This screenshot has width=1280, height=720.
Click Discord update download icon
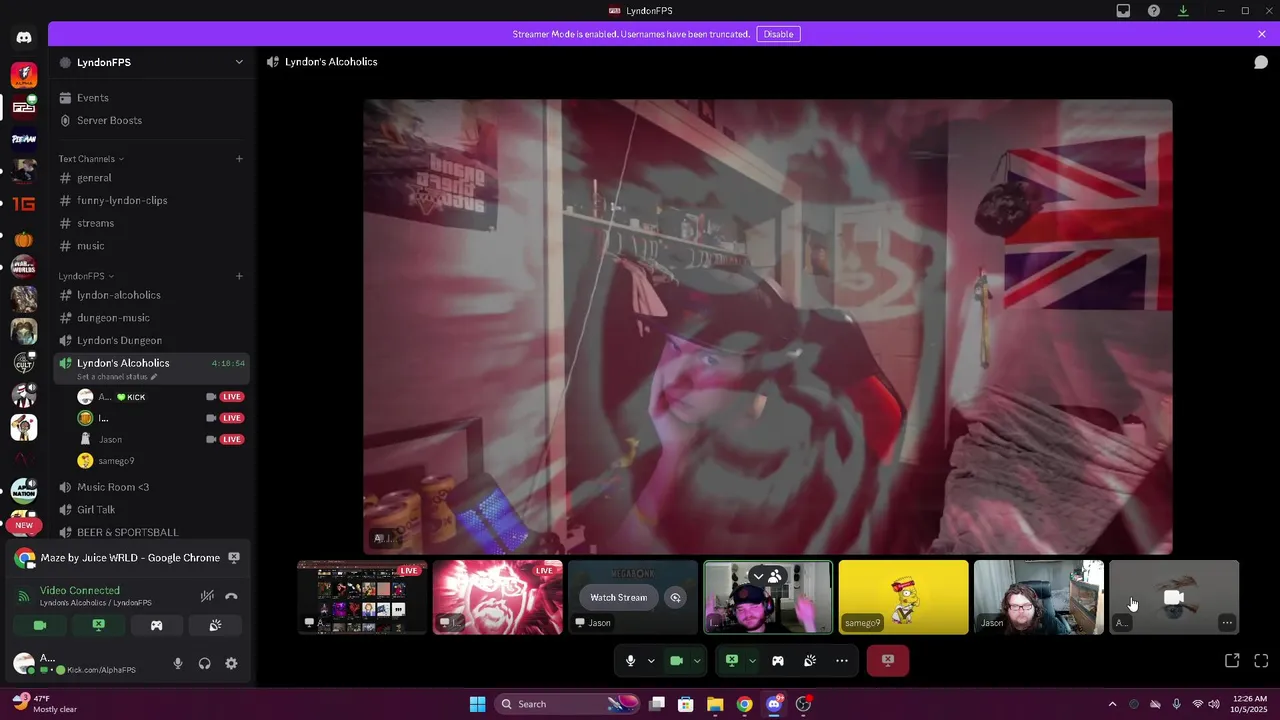click(x=1183, y=11)
